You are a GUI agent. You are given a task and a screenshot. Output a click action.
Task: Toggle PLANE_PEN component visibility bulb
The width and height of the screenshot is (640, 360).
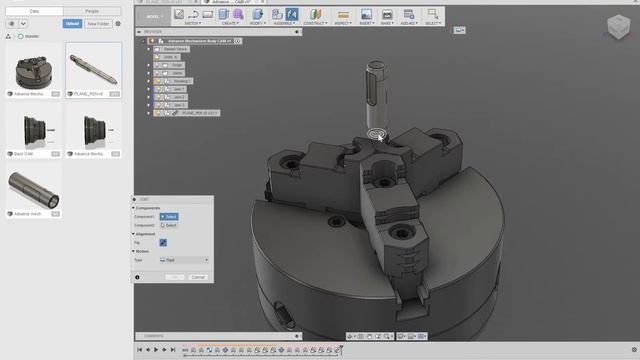point(158,113)
